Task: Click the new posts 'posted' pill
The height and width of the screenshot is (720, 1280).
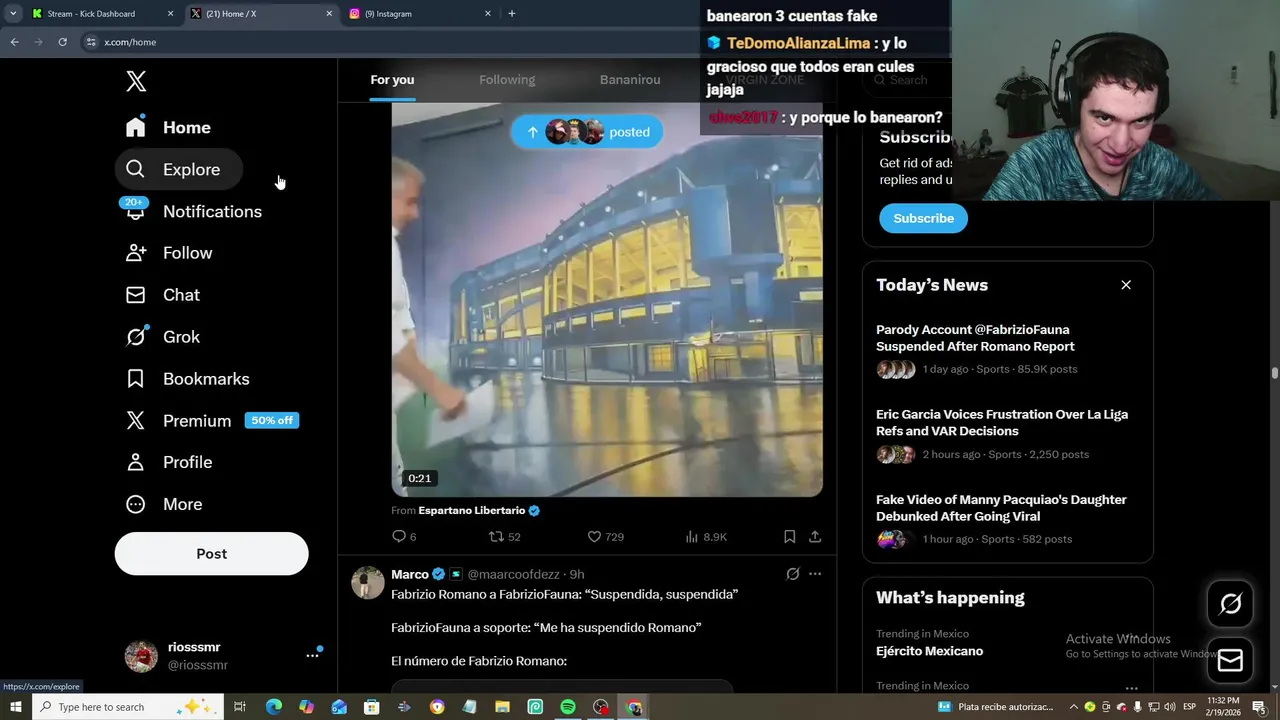Action: tap(587, 132)
